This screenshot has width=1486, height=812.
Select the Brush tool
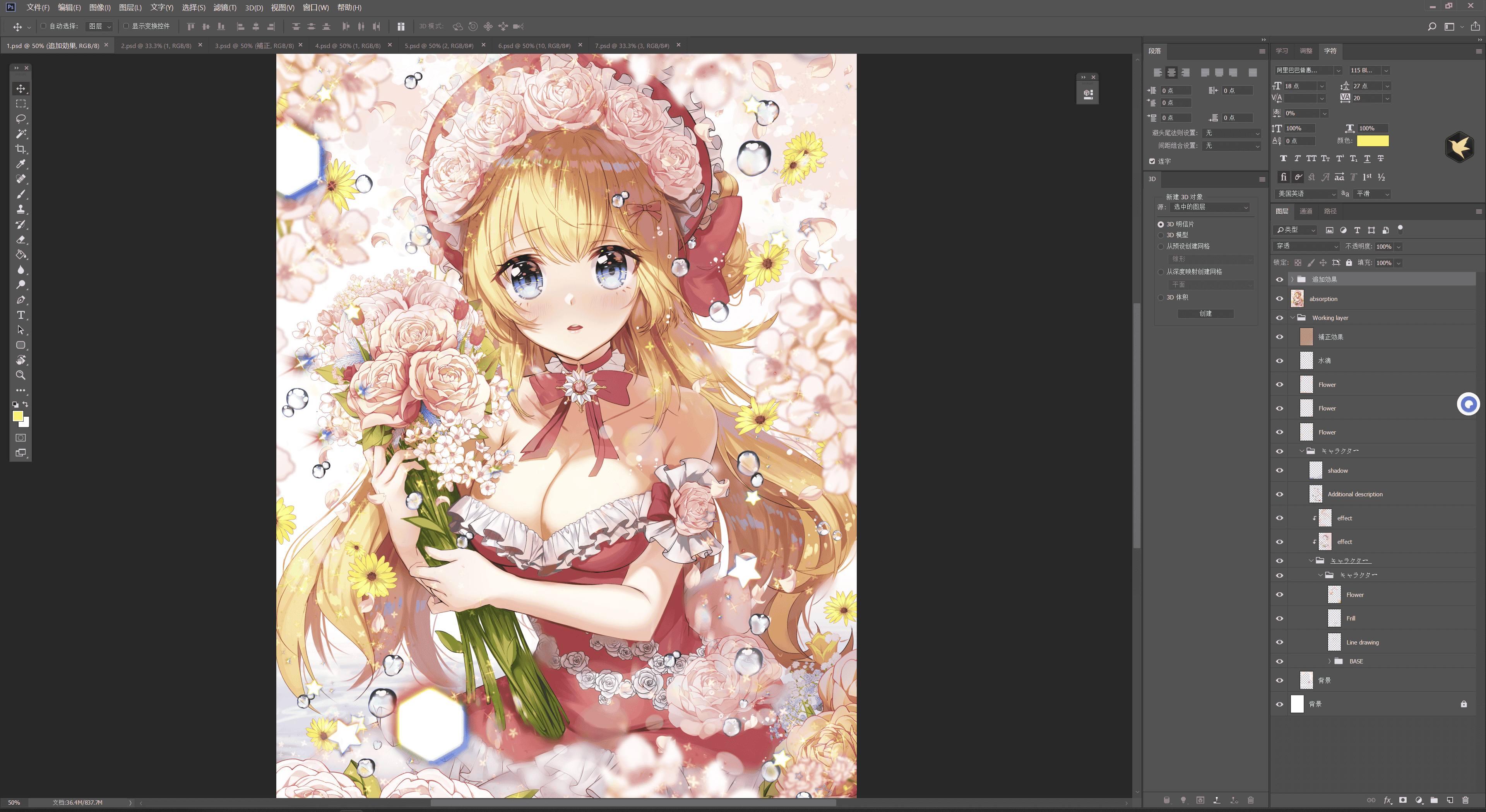tap(21, 194)
